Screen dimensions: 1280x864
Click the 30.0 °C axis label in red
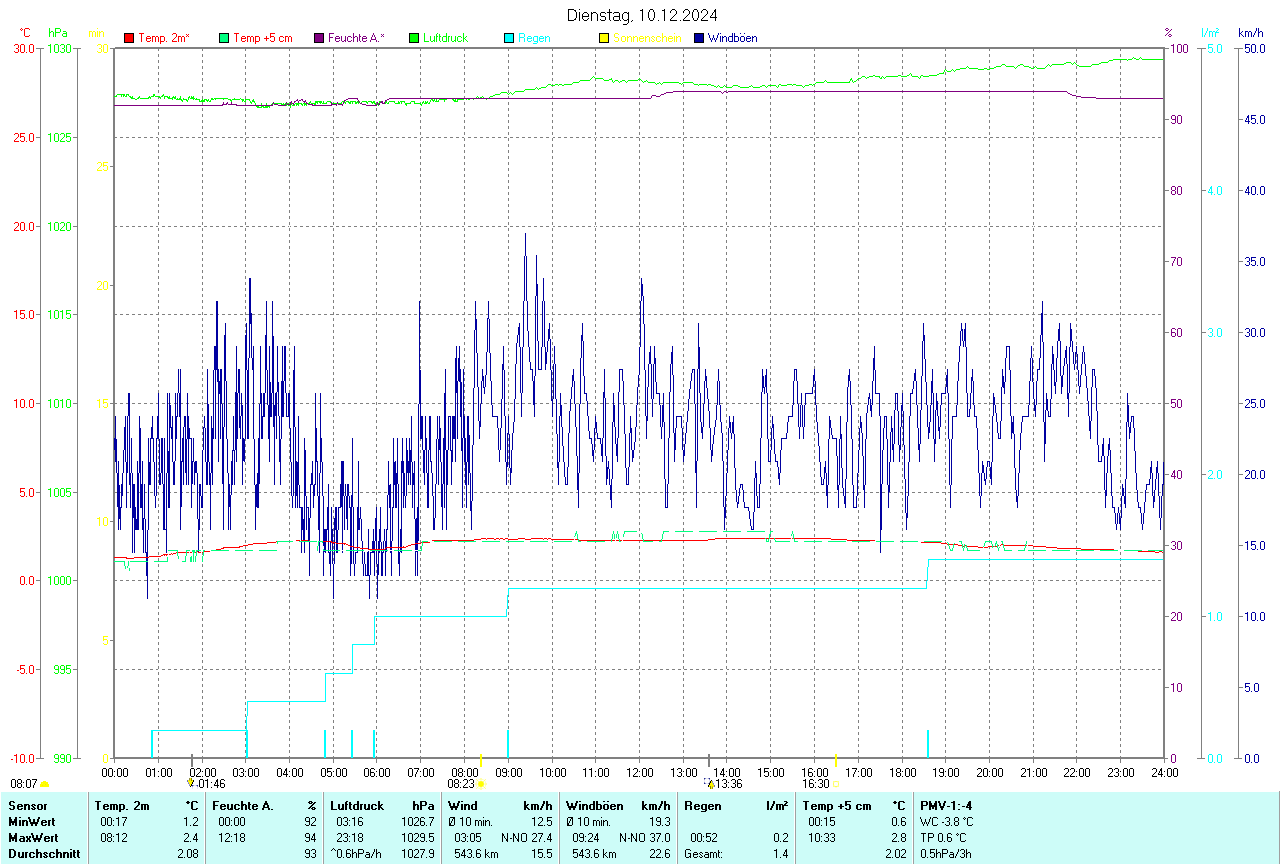pos(24,48)
